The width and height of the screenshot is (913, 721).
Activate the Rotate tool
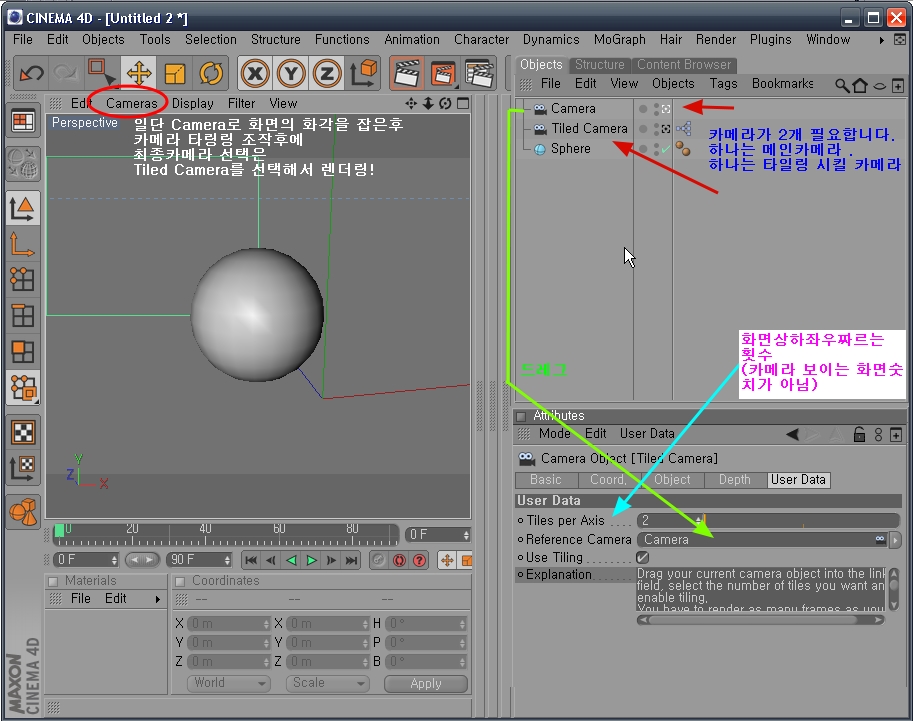(211, 73)
